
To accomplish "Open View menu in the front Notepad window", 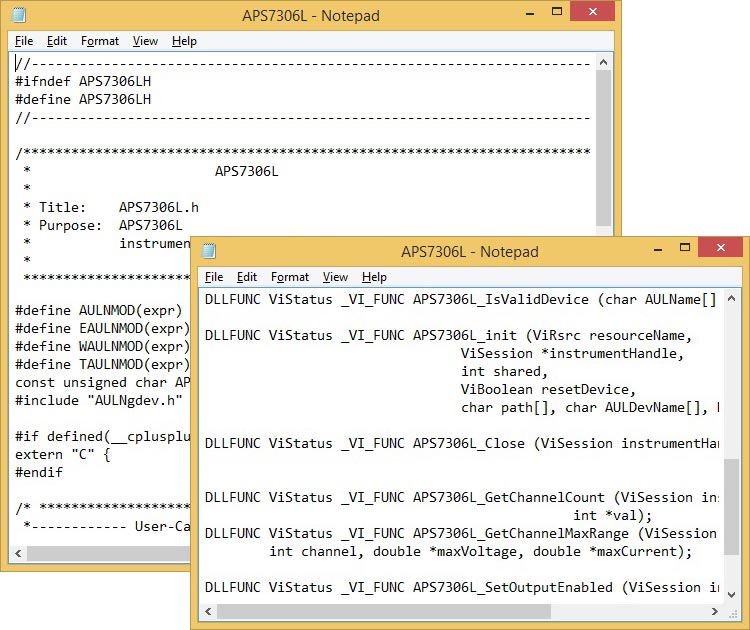I will point(336,277).
